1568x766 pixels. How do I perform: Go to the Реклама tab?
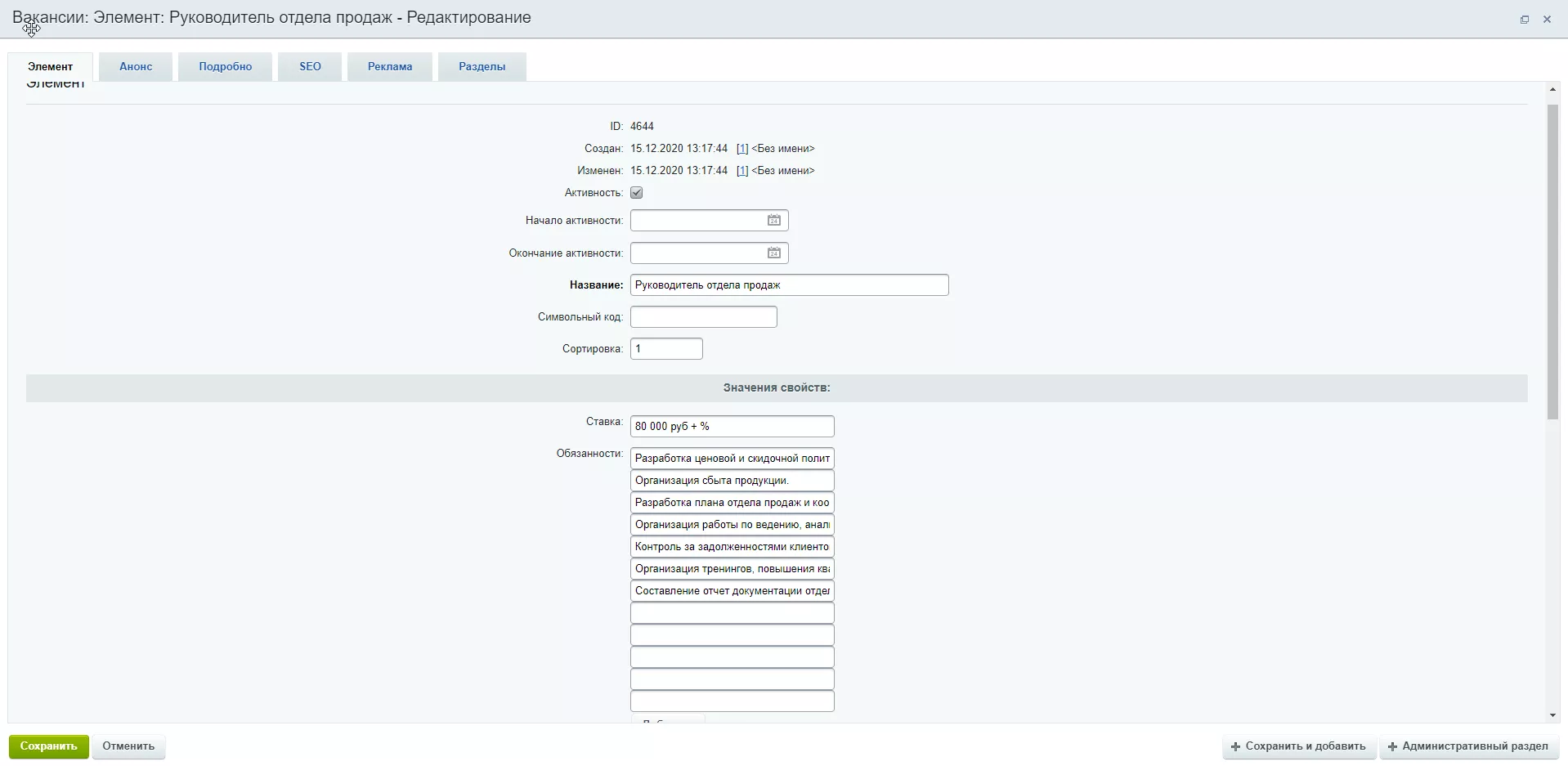point(390,67)
